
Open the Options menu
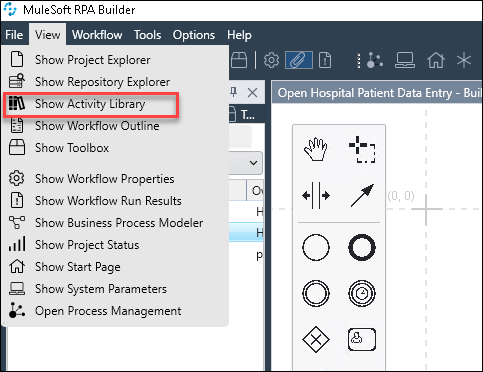point(194,35)
